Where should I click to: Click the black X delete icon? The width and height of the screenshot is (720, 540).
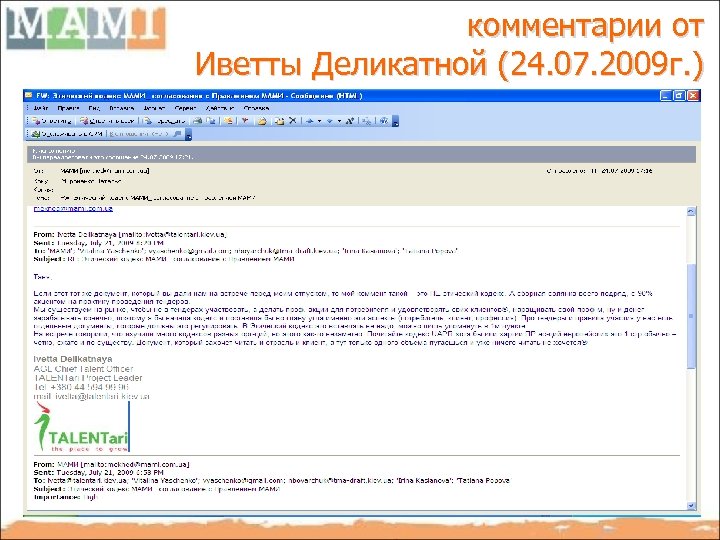[292, 121]
